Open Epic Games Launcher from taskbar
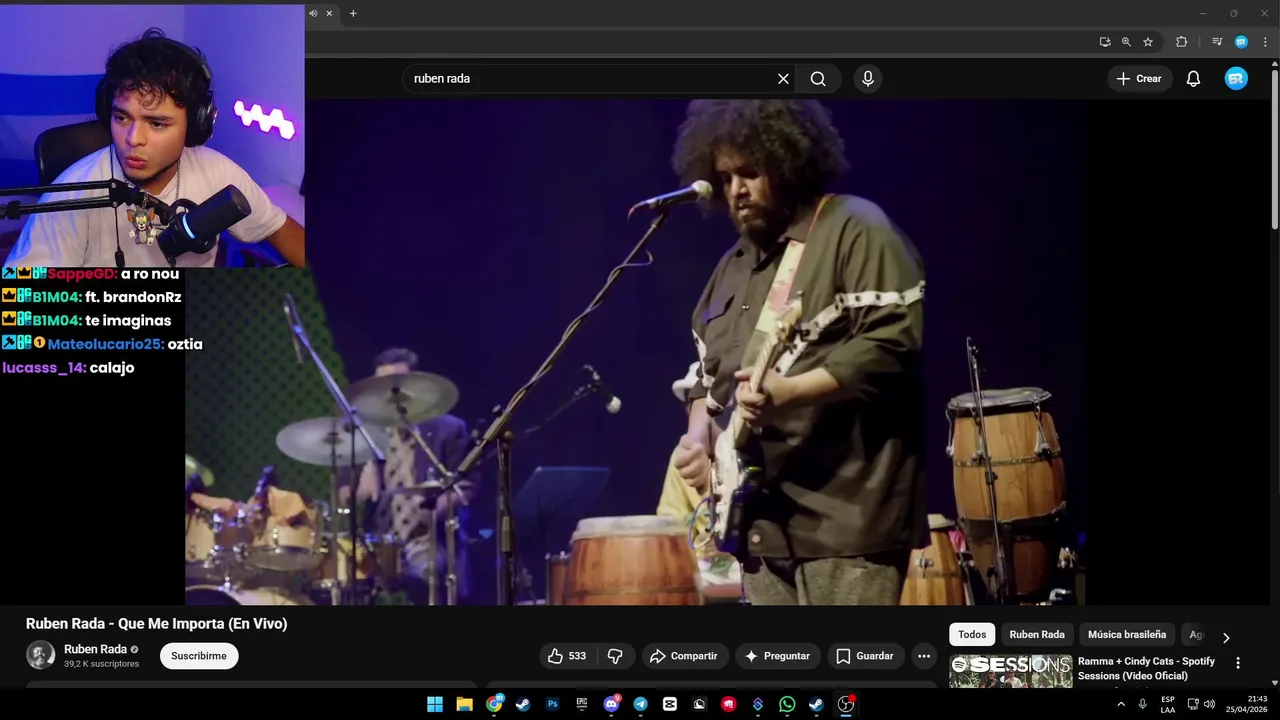1280x720 pixels. [582, 704]
